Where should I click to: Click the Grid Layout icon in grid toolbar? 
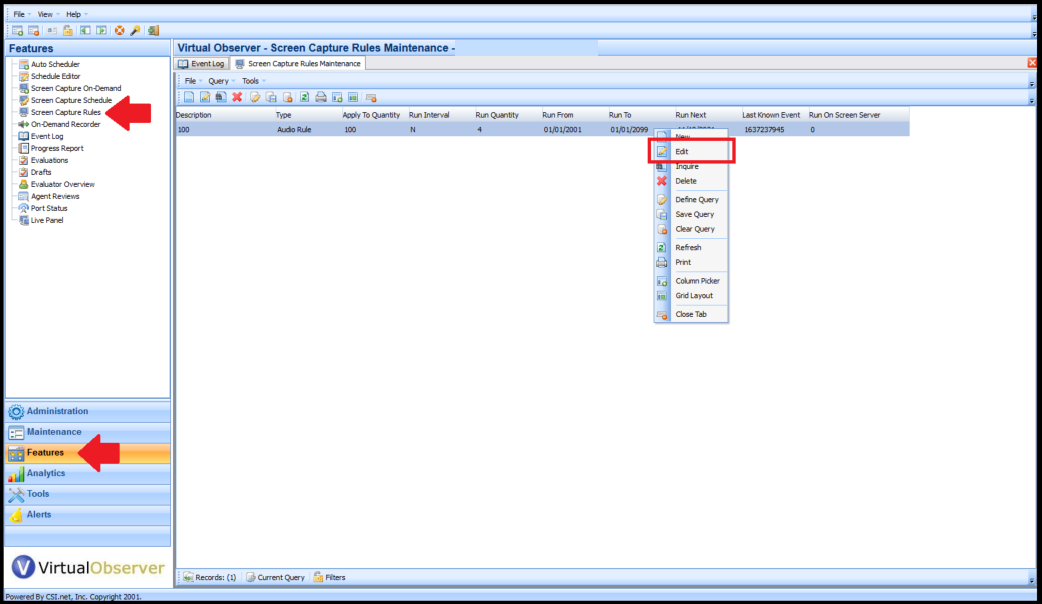click(x=353, y=98)
